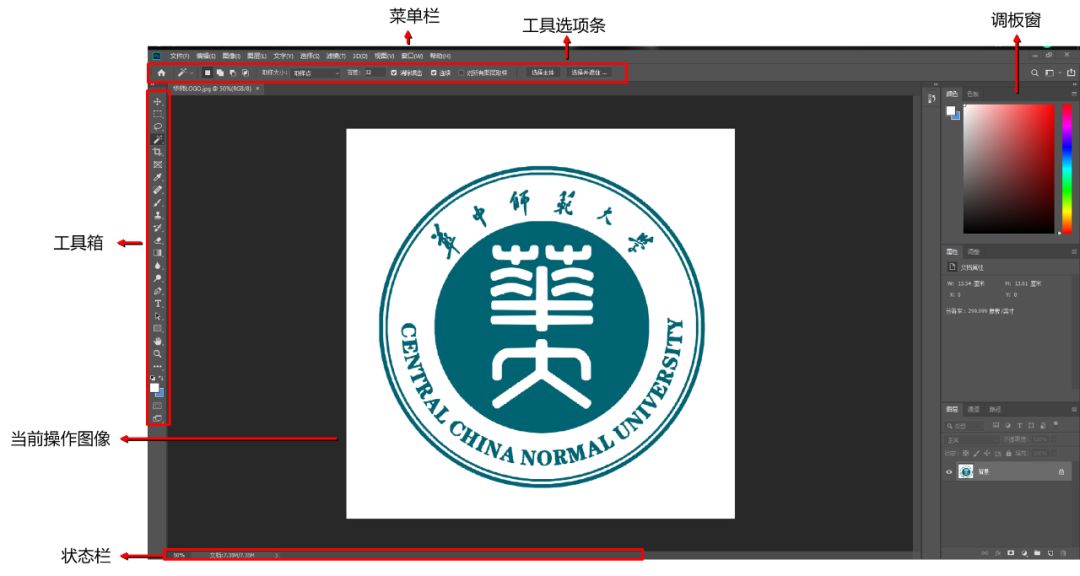Image resolution: width=1080 pixels, height=576 pixels.
Task: Select the Path Selection tool
Action: click(x=158, y=316)
